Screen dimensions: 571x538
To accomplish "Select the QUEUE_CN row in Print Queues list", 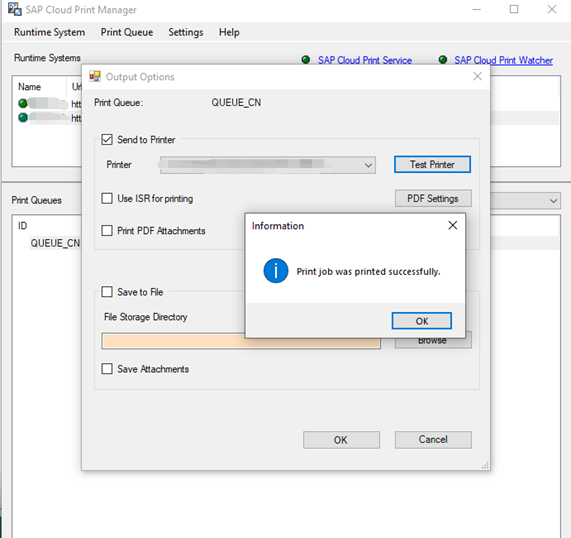I will pos(55,243).
